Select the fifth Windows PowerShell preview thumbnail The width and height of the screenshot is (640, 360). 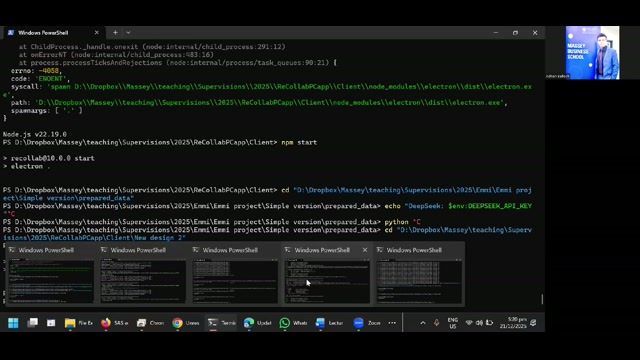(419, 275)
